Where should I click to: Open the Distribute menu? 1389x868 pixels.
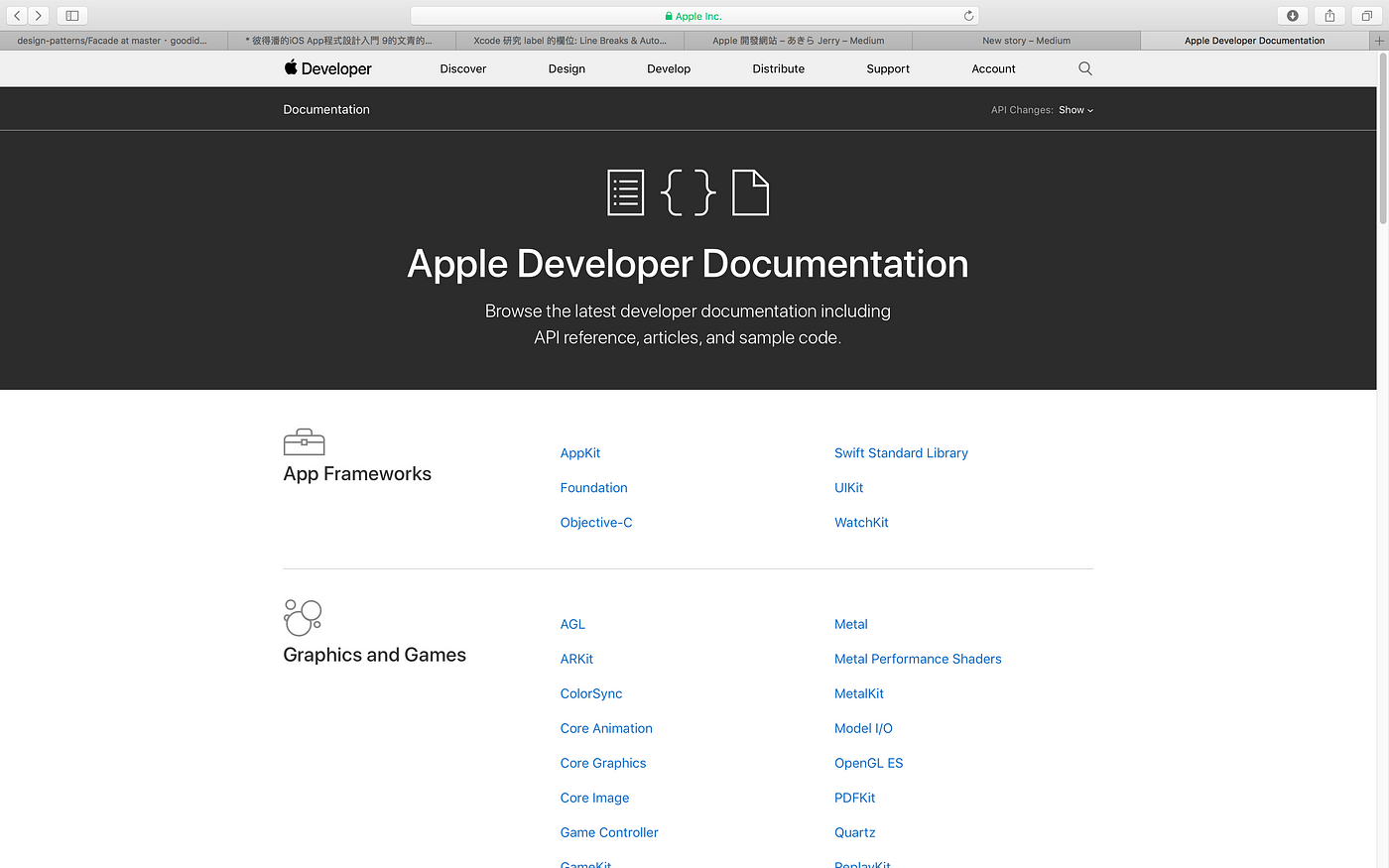click(x=779, y=68)
